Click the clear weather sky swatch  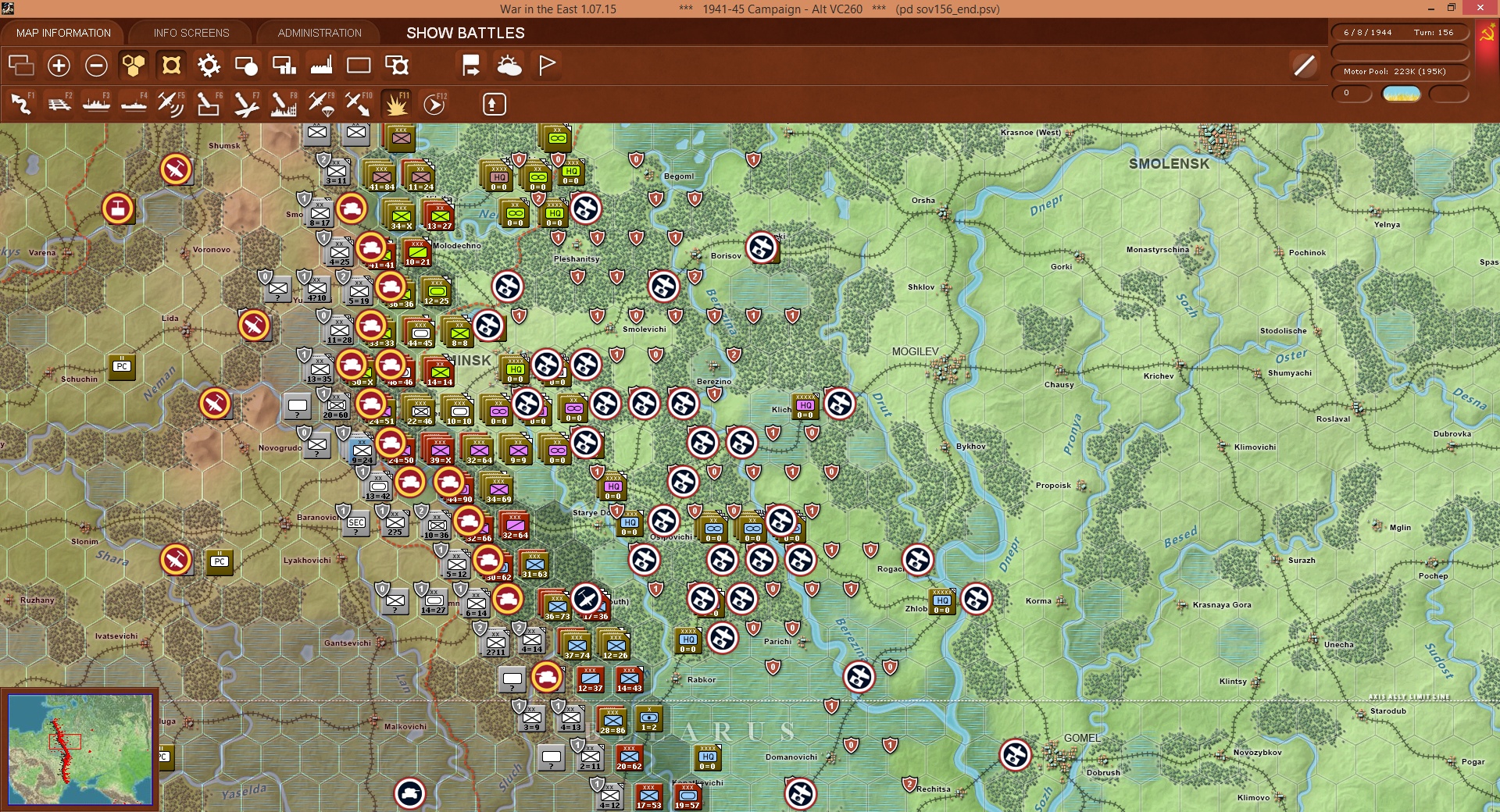1401,94
